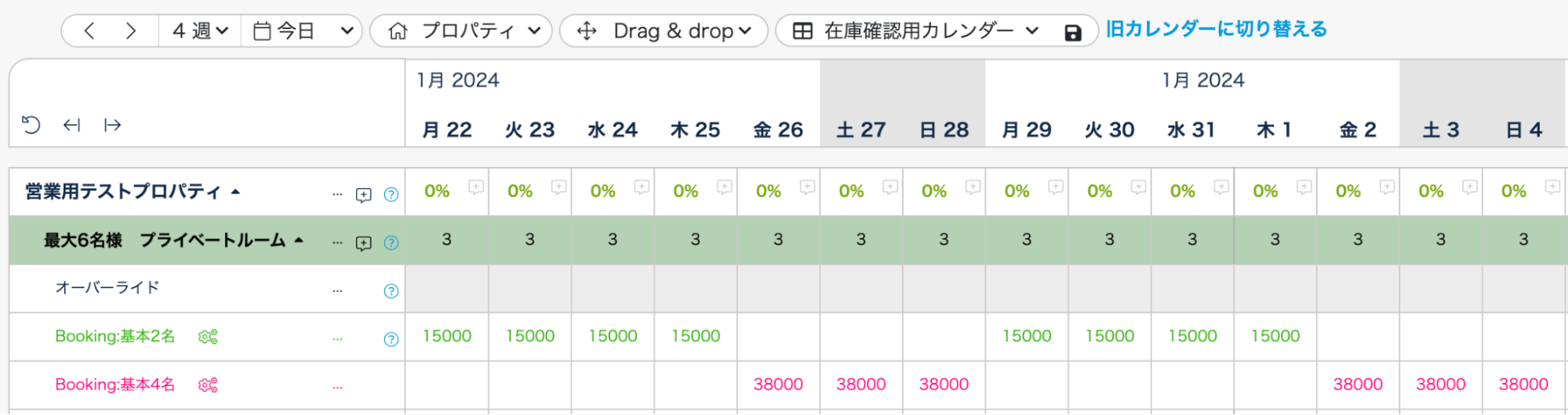Click the 15000 price cell for 月 22
Screen dimensions: 1568x415
(447, 337)
